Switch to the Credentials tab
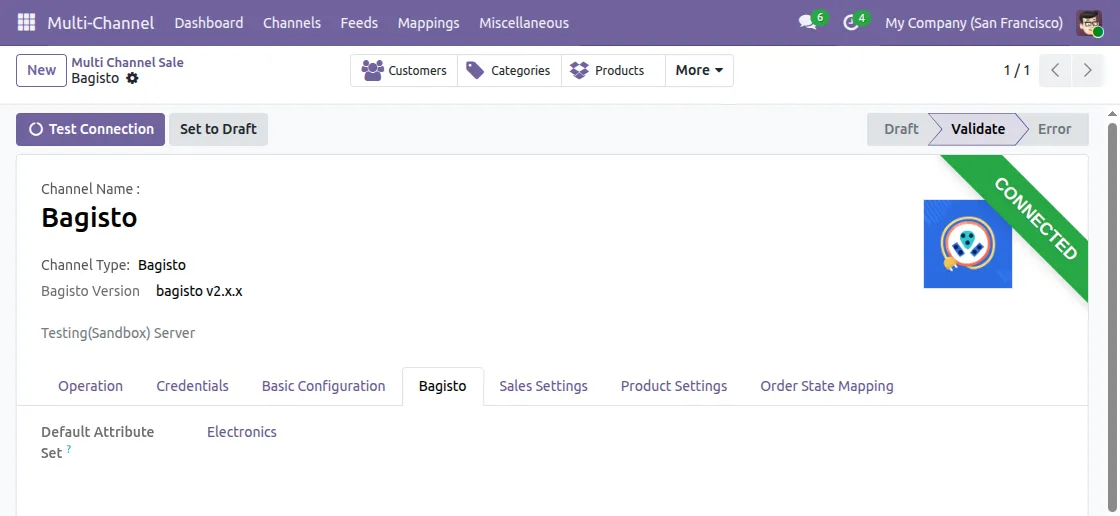This screenshot has height=516, width=1120. (x=192, y=386)
